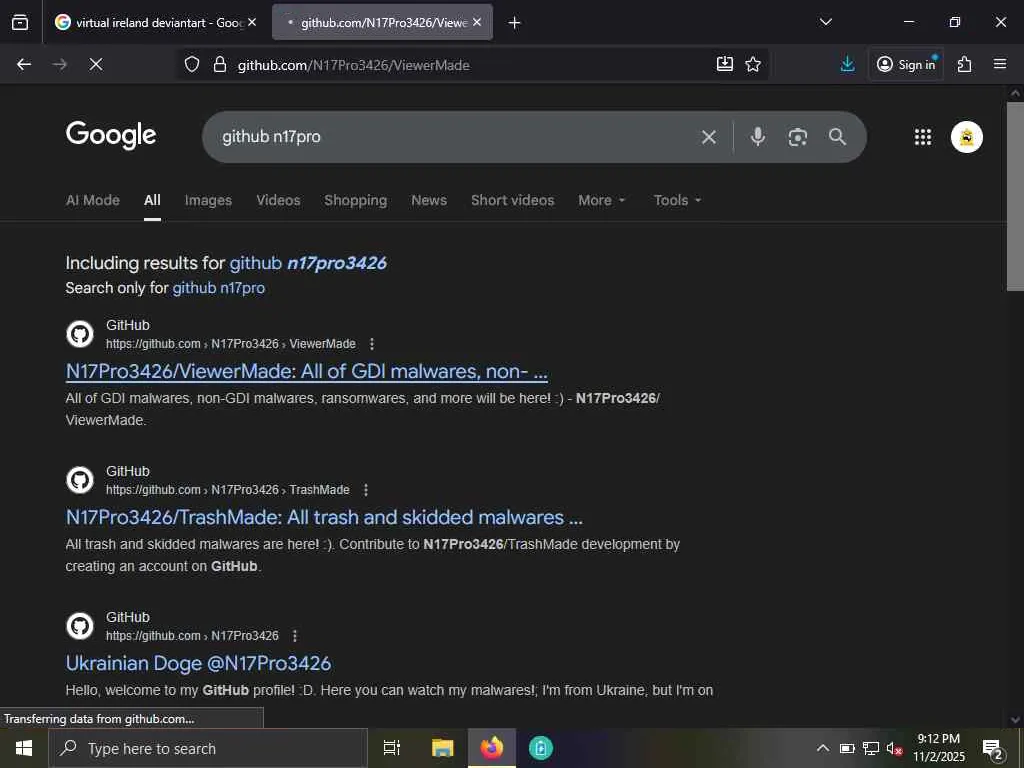
Task: Bookmark this page with the star
Action: click(753, 64)
